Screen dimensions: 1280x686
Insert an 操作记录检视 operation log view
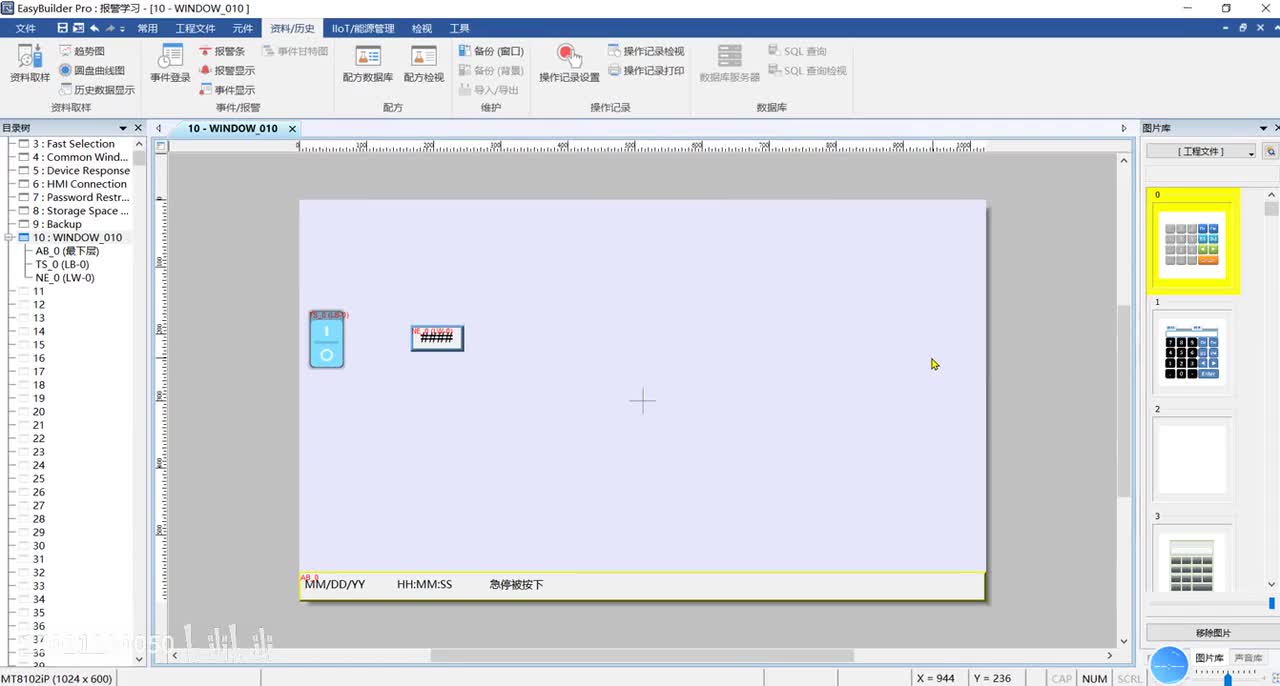pos(646,51)
